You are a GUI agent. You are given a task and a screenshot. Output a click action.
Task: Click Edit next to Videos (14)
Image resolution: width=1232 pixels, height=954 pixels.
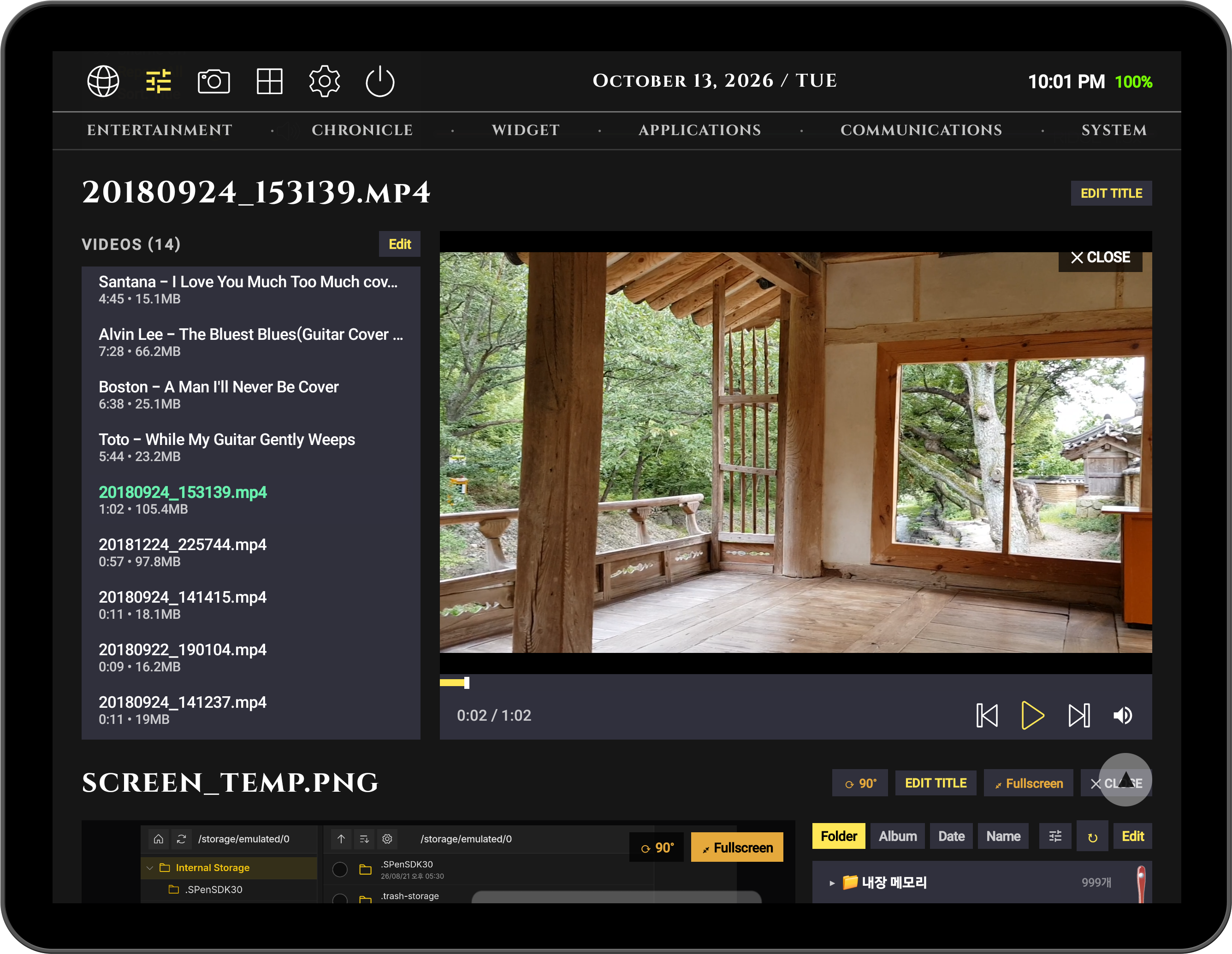pos(399,244)
